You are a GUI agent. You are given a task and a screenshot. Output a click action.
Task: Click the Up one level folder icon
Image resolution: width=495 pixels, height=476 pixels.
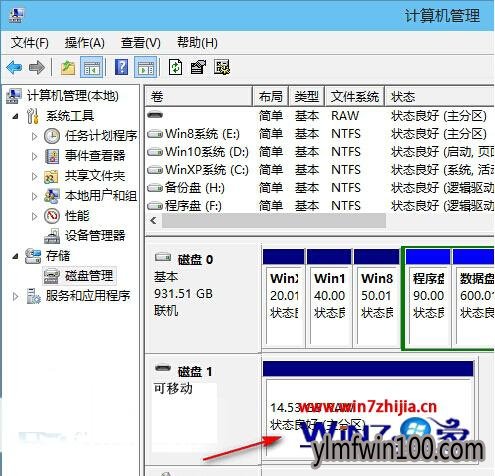click(68, 68)
